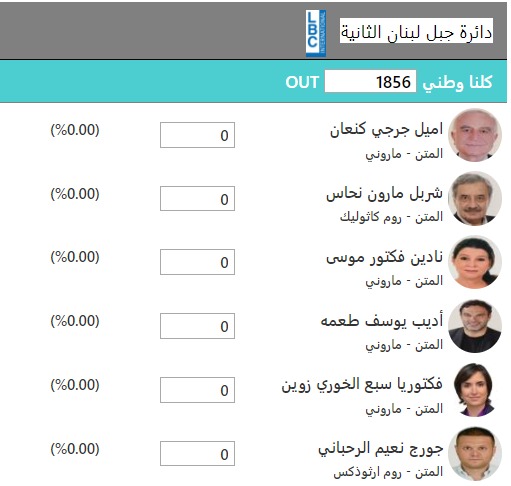Select photo of اميل جرجي كنعان
511x486 pixels.
coord(475,135)
